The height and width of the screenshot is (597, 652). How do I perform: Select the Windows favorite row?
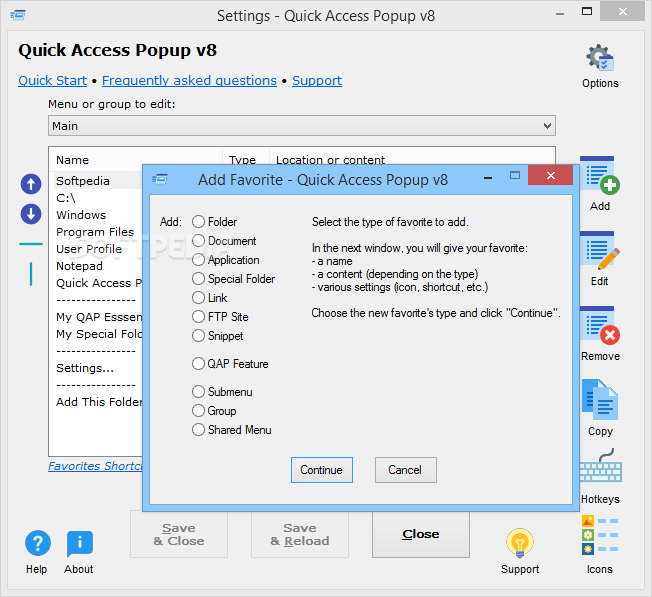click(96, 215)
